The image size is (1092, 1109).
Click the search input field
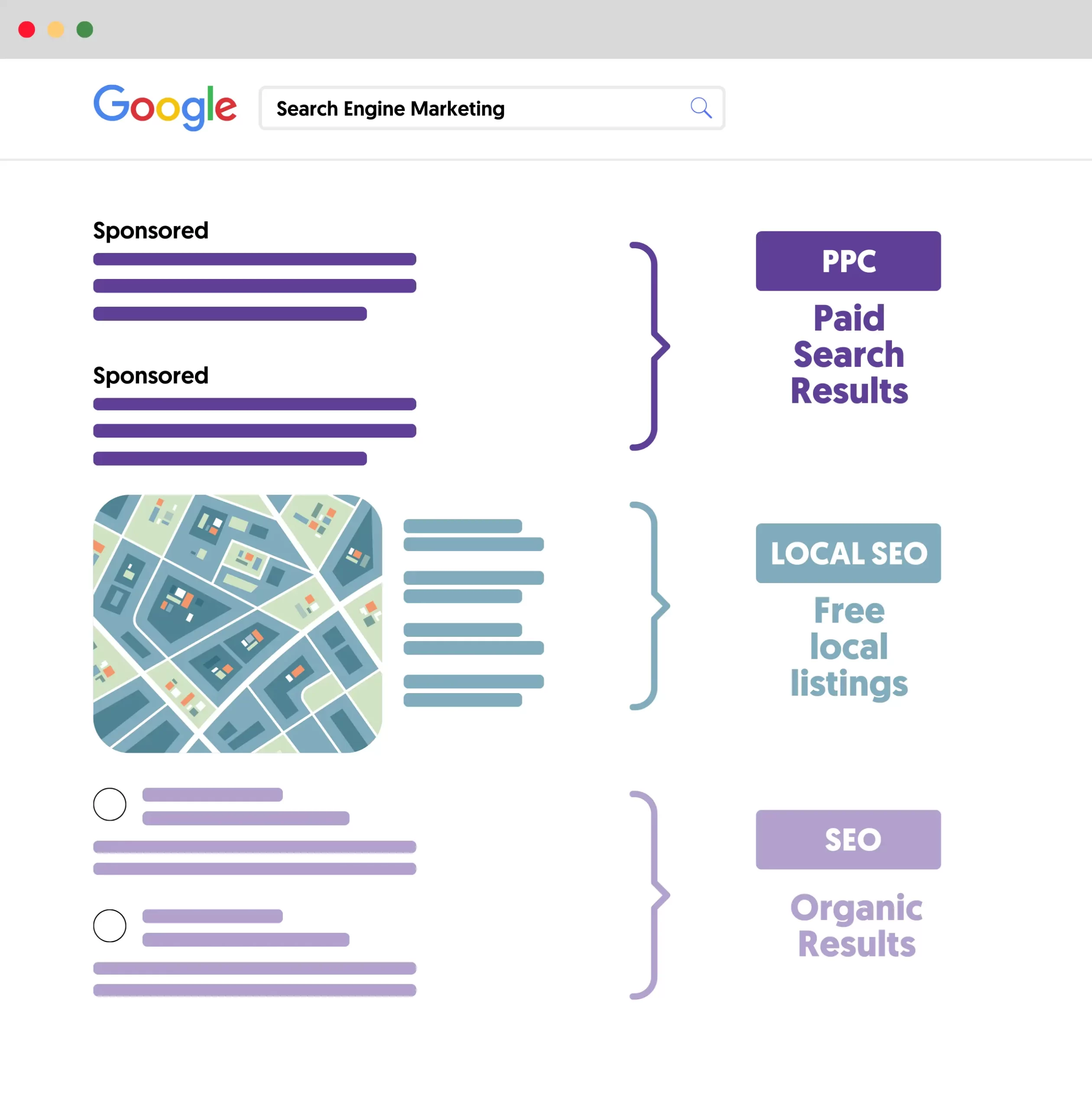point(490,108)
